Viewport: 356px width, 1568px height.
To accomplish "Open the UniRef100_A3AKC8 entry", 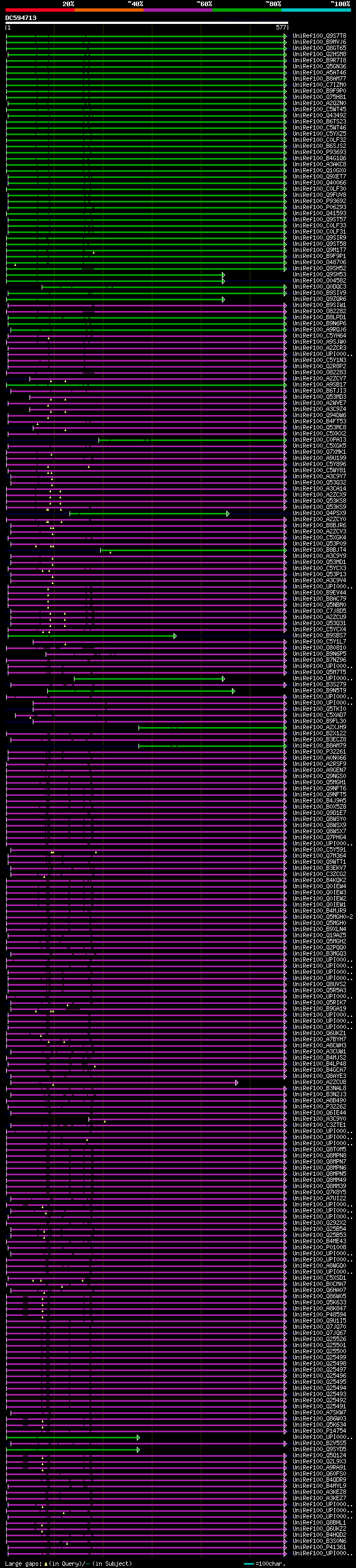I will pyautogui.click(x=319, y=164).
